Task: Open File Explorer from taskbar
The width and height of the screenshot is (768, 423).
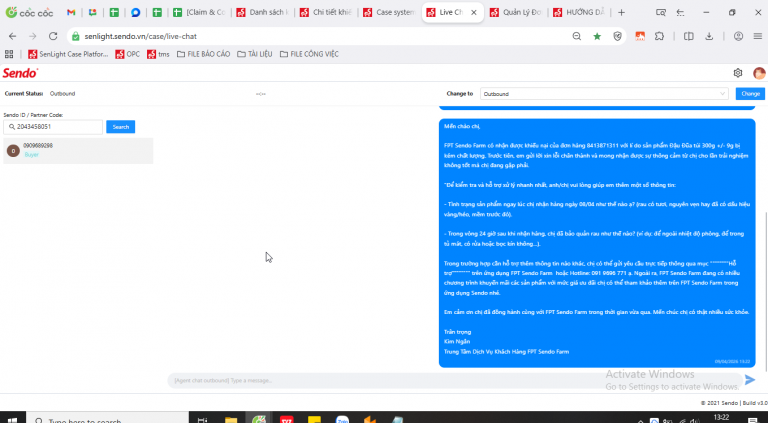Action: (231, 420)
